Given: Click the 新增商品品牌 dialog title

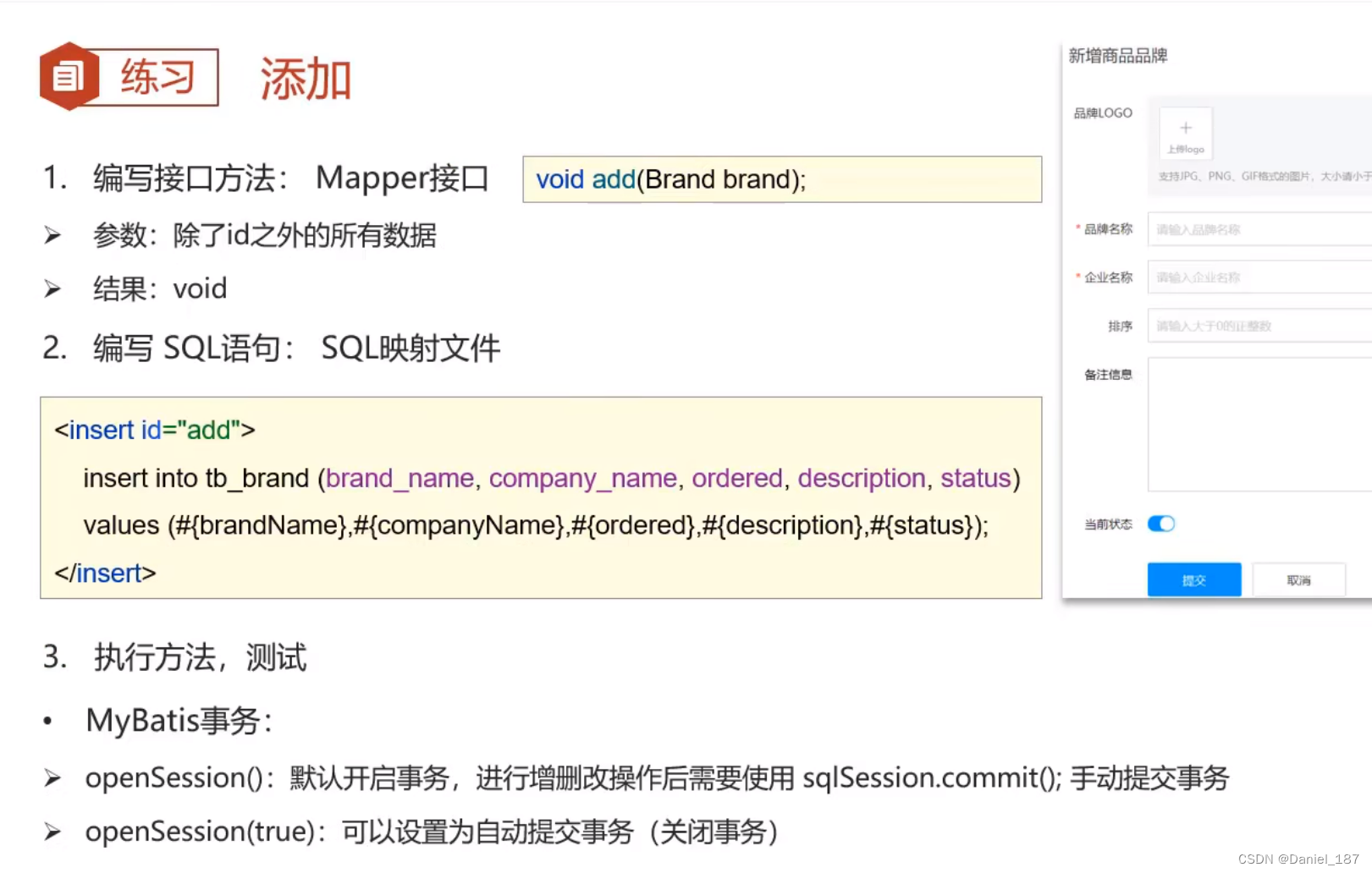Looking at the screenshot, I should click(1117, 56).
